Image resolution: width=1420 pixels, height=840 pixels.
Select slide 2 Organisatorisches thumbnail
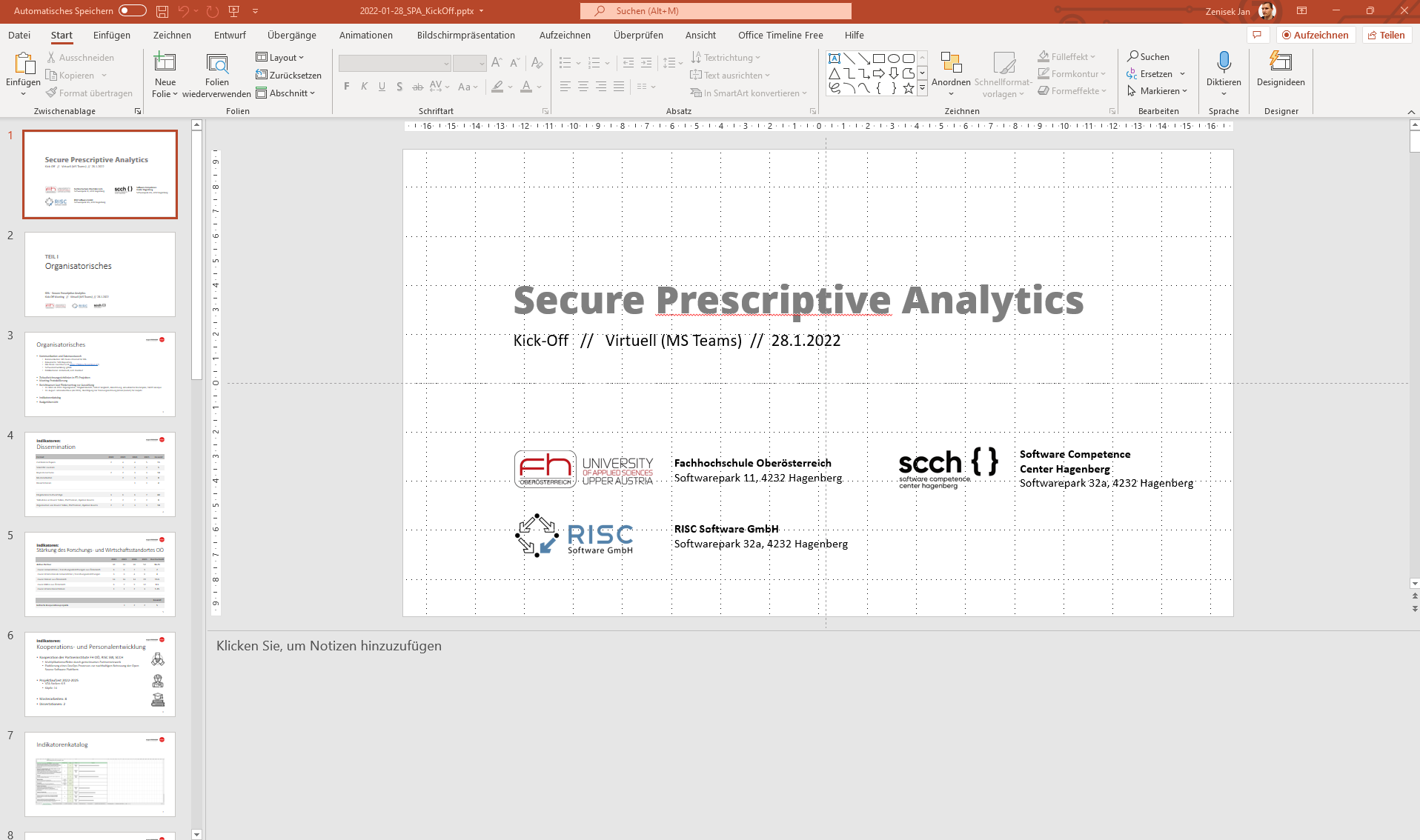pyautogui.click(x=100, y=274)
